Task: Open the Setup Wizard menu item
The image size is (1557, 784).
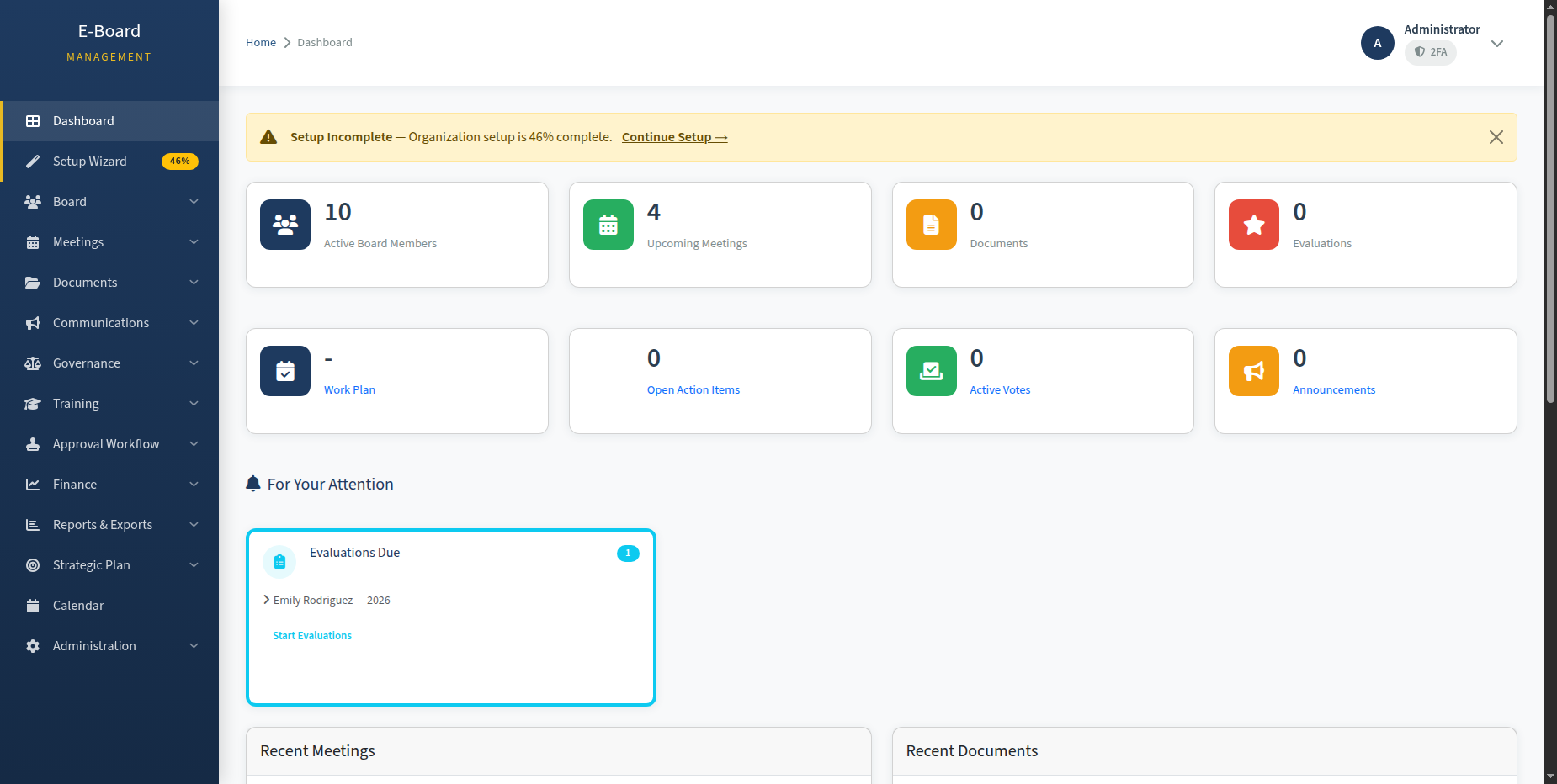Action: 109,162
